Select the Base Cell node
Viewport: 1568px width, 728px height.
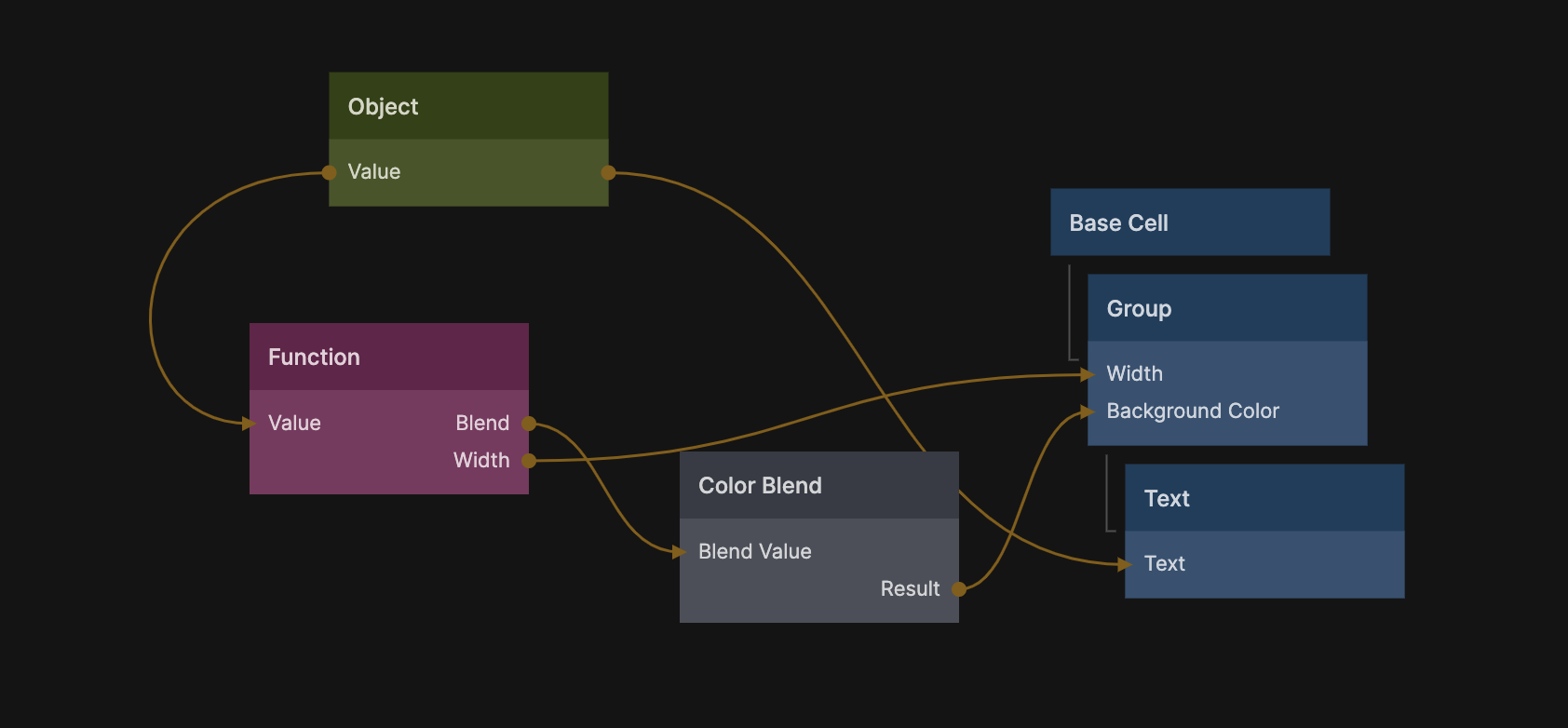1189,222
